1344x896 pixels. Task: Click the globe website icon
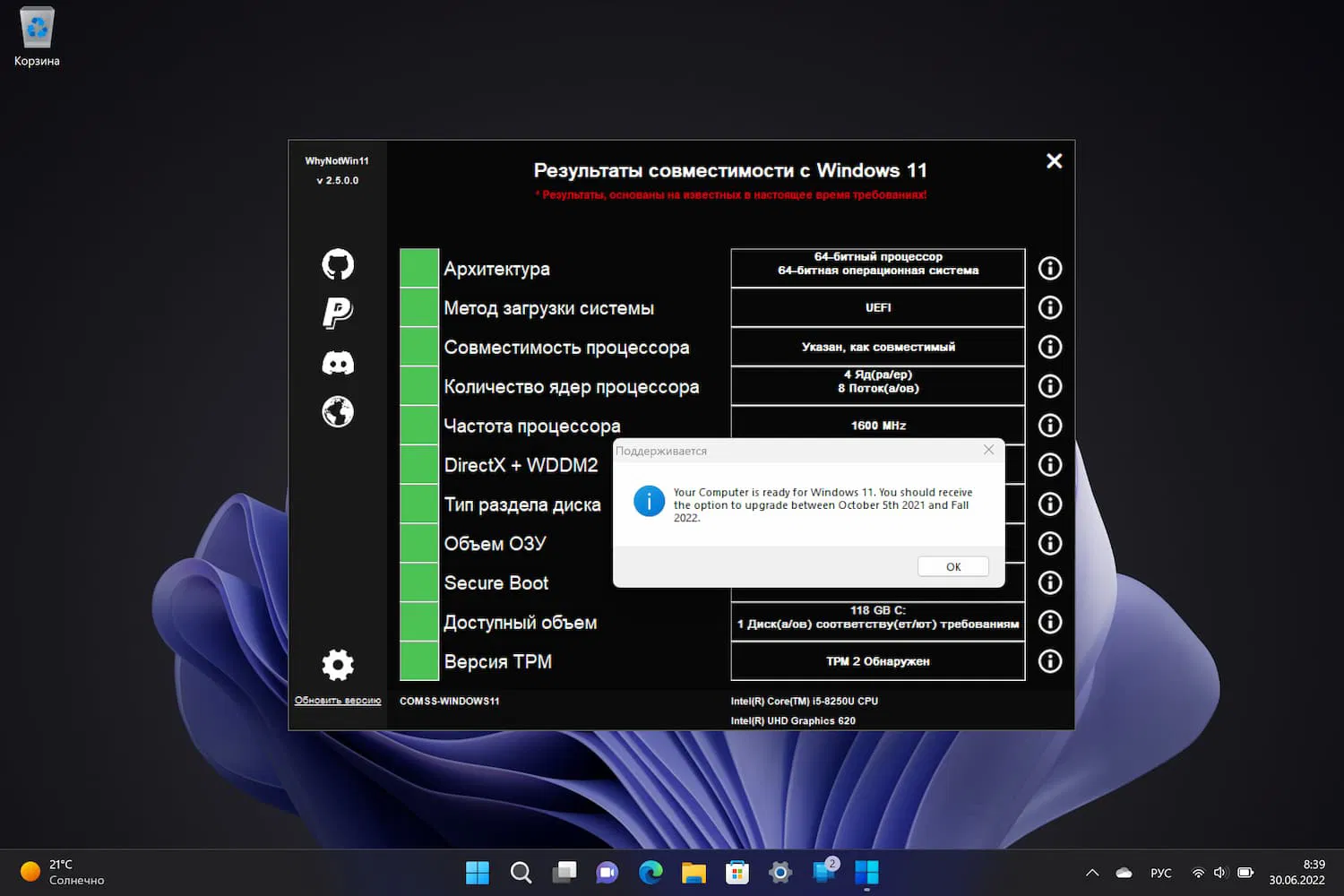[338, 412]
